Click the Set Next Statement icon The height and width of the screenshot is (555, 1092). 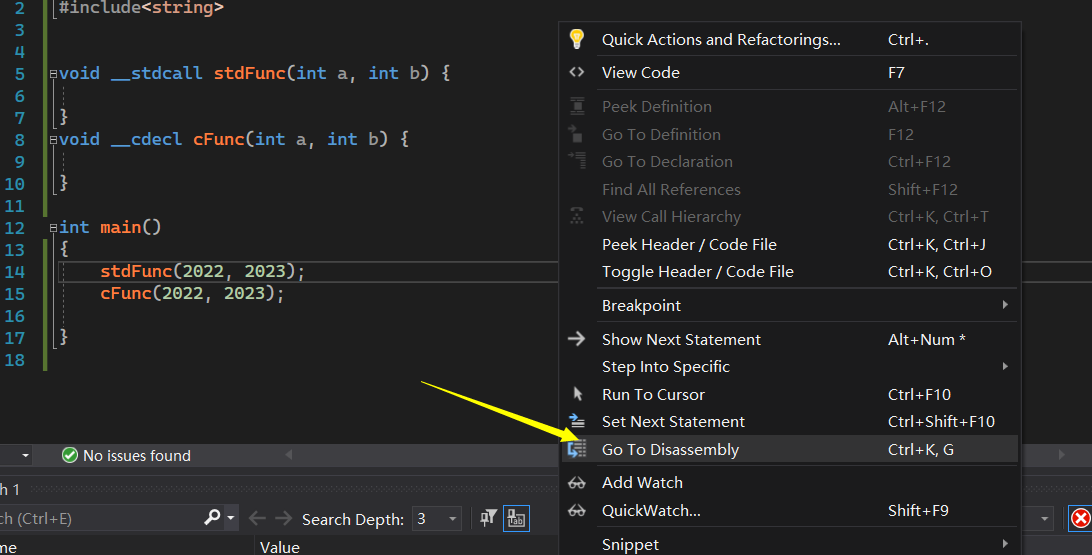click(576, 421)
